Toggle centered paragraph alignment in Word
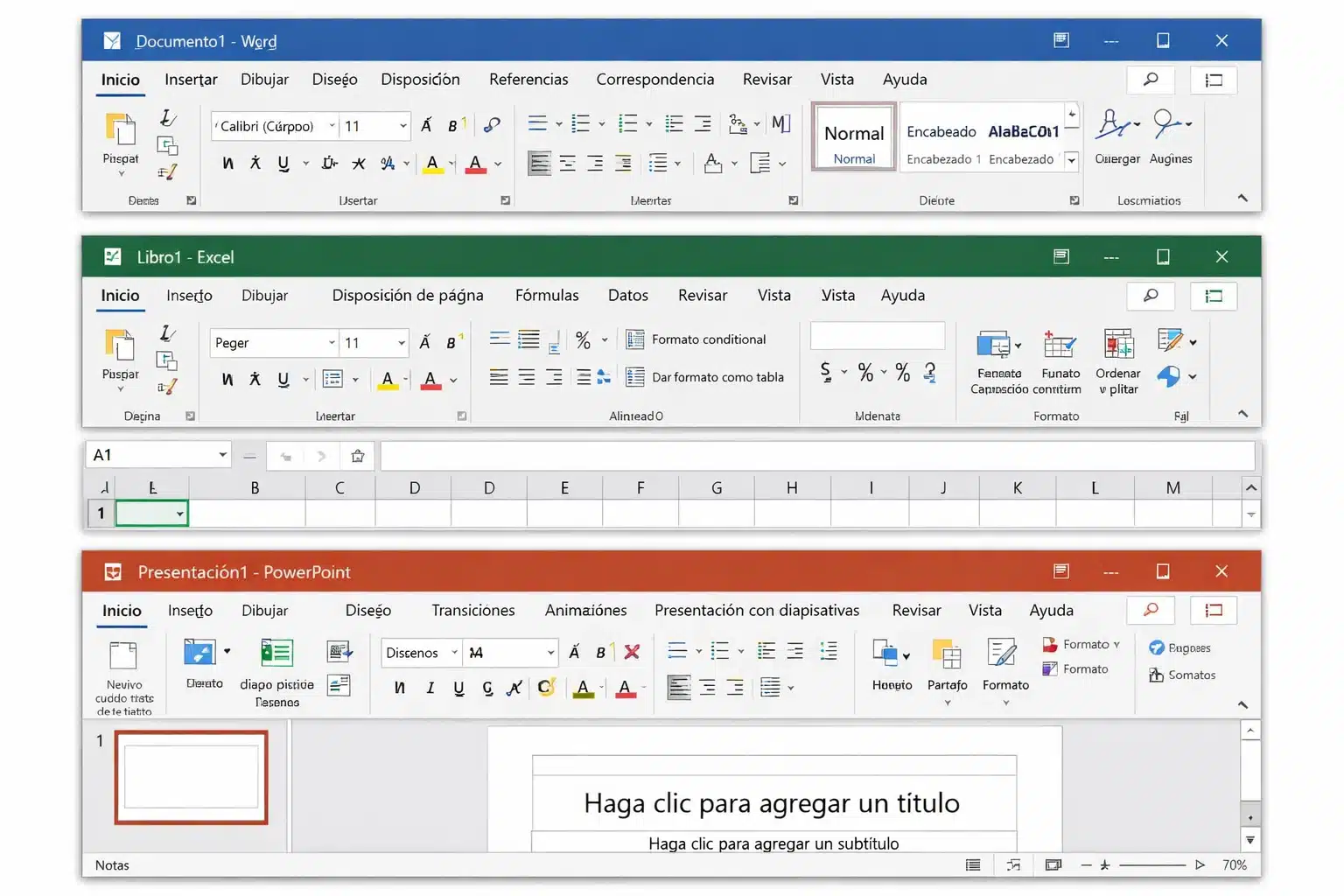 pos(568,163)
